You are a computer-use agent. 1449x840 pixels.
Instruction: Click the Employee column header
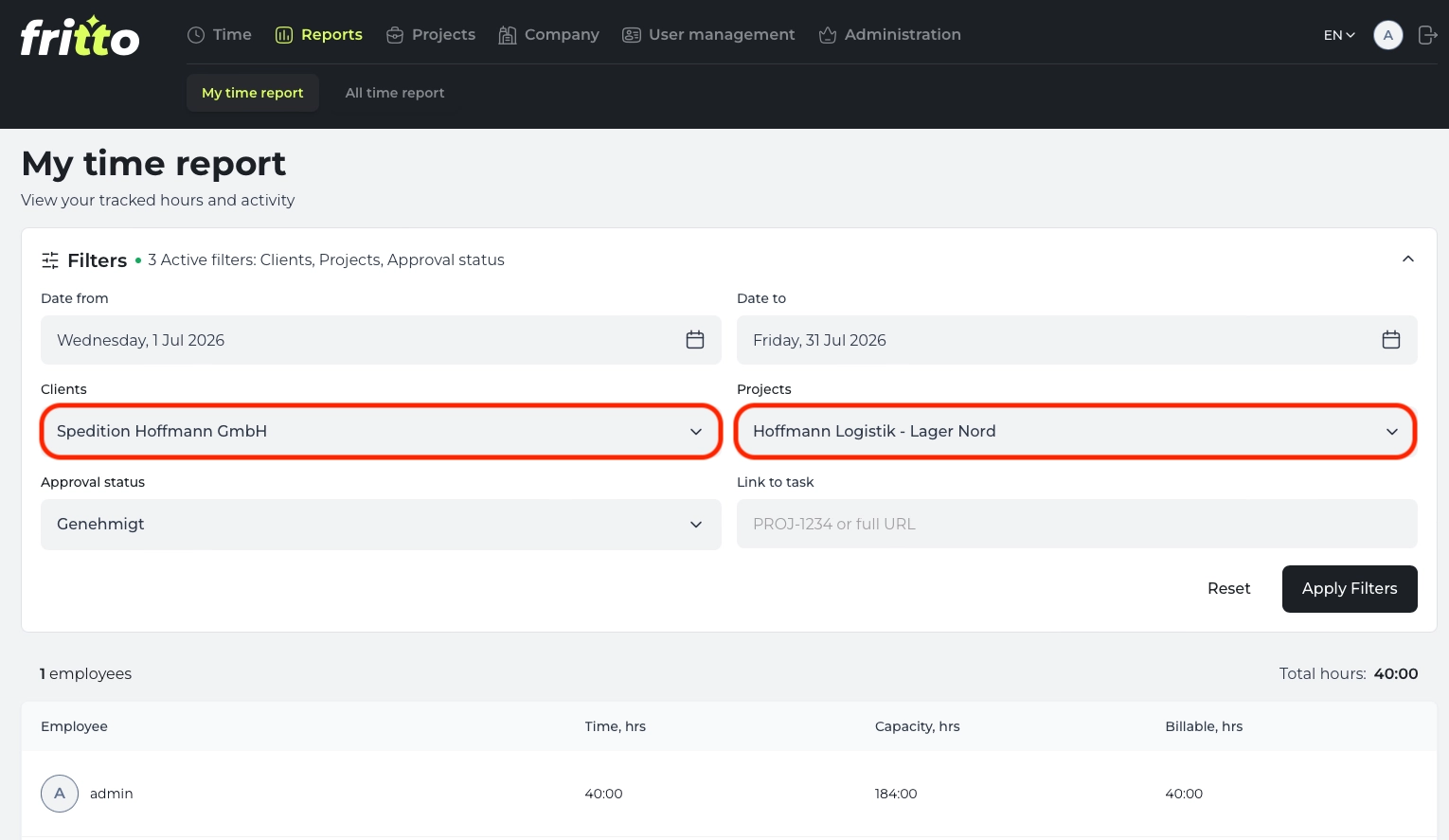coord(74,726)
